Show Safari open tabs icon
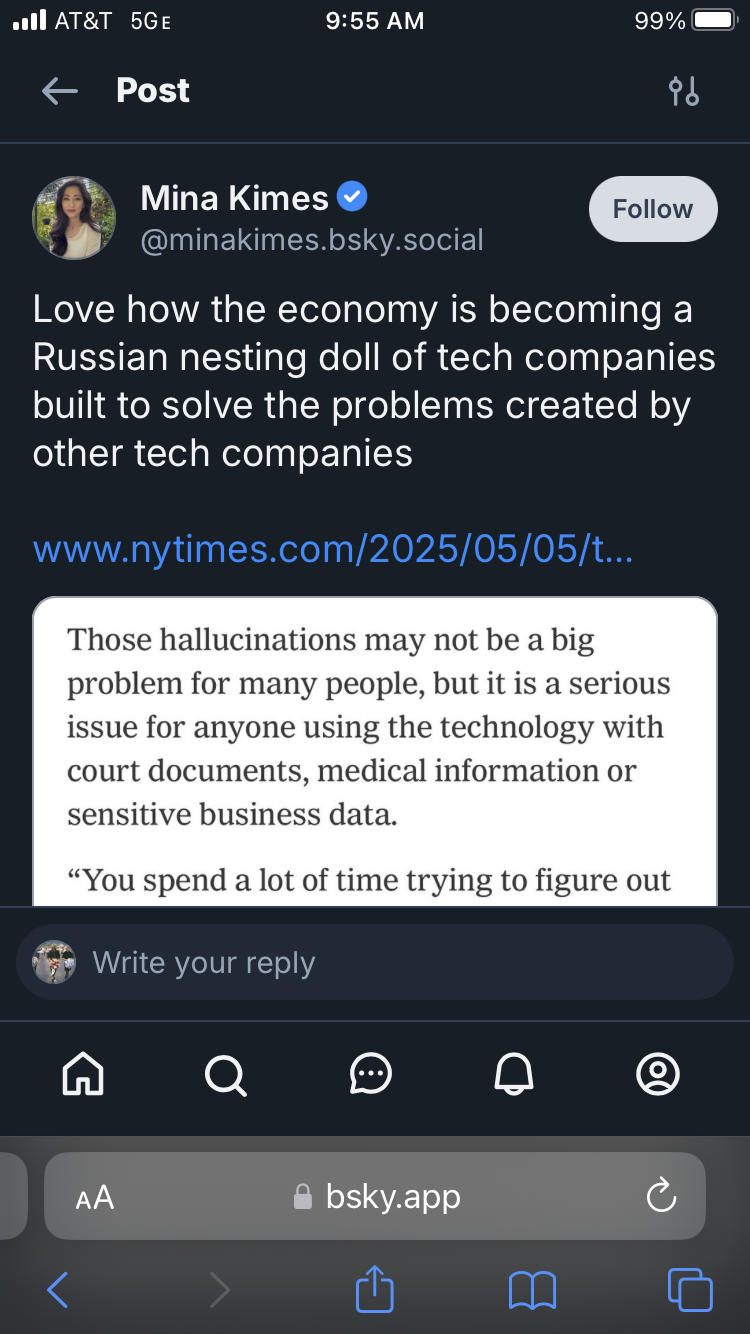This screenshot has height=1334, width=750. click(x=690, y=1289)
